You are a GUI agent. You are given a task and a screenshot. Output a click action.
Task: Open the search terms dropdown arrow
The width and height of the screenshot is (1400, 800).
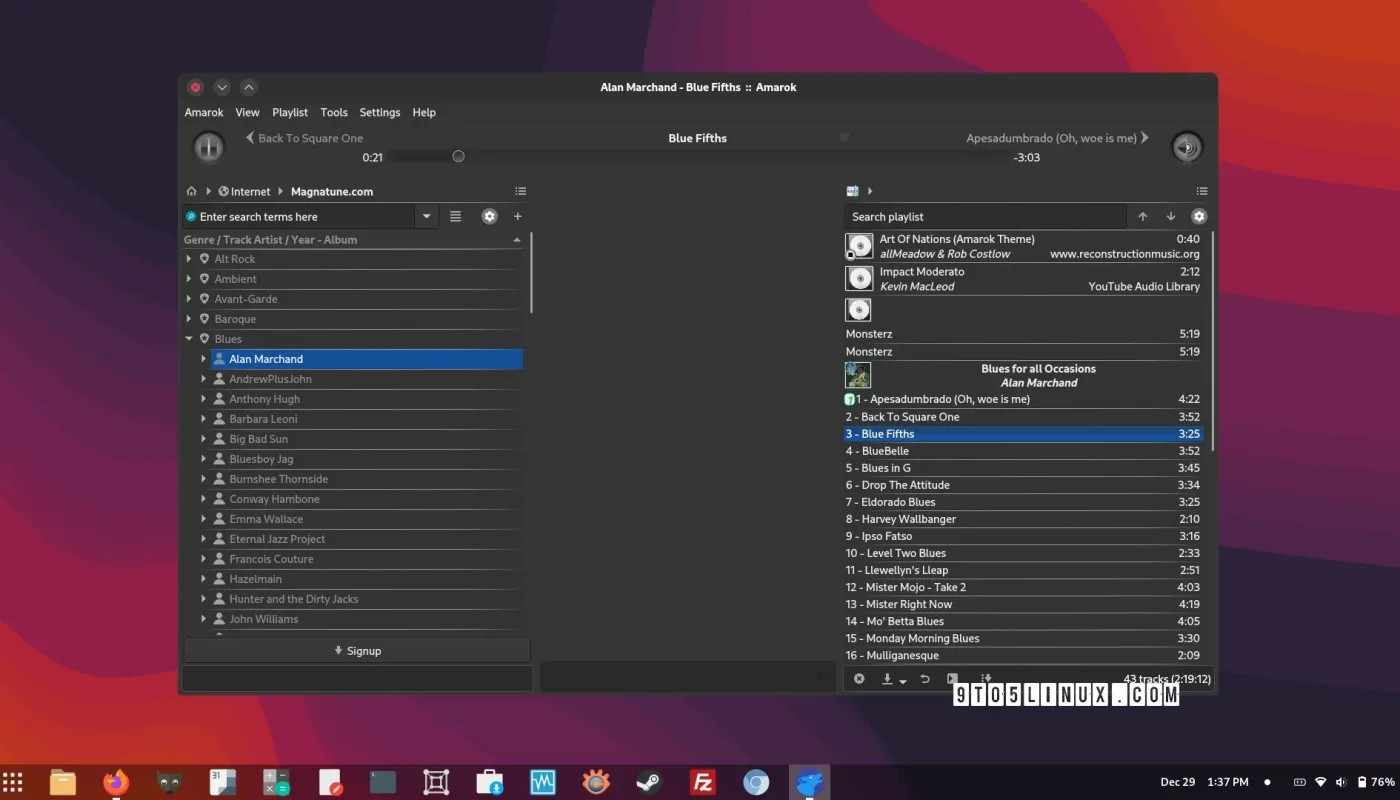[x=427, y=216]
